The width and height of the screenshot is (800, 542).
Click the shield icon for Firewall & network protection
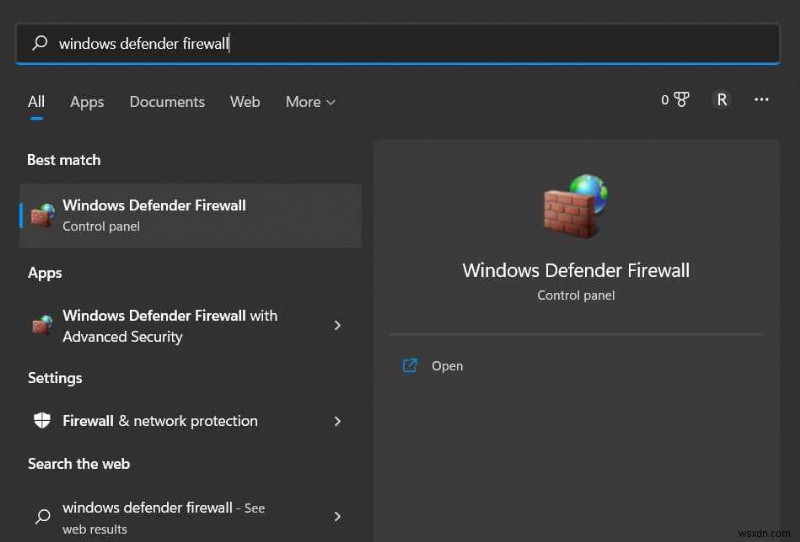42,421
